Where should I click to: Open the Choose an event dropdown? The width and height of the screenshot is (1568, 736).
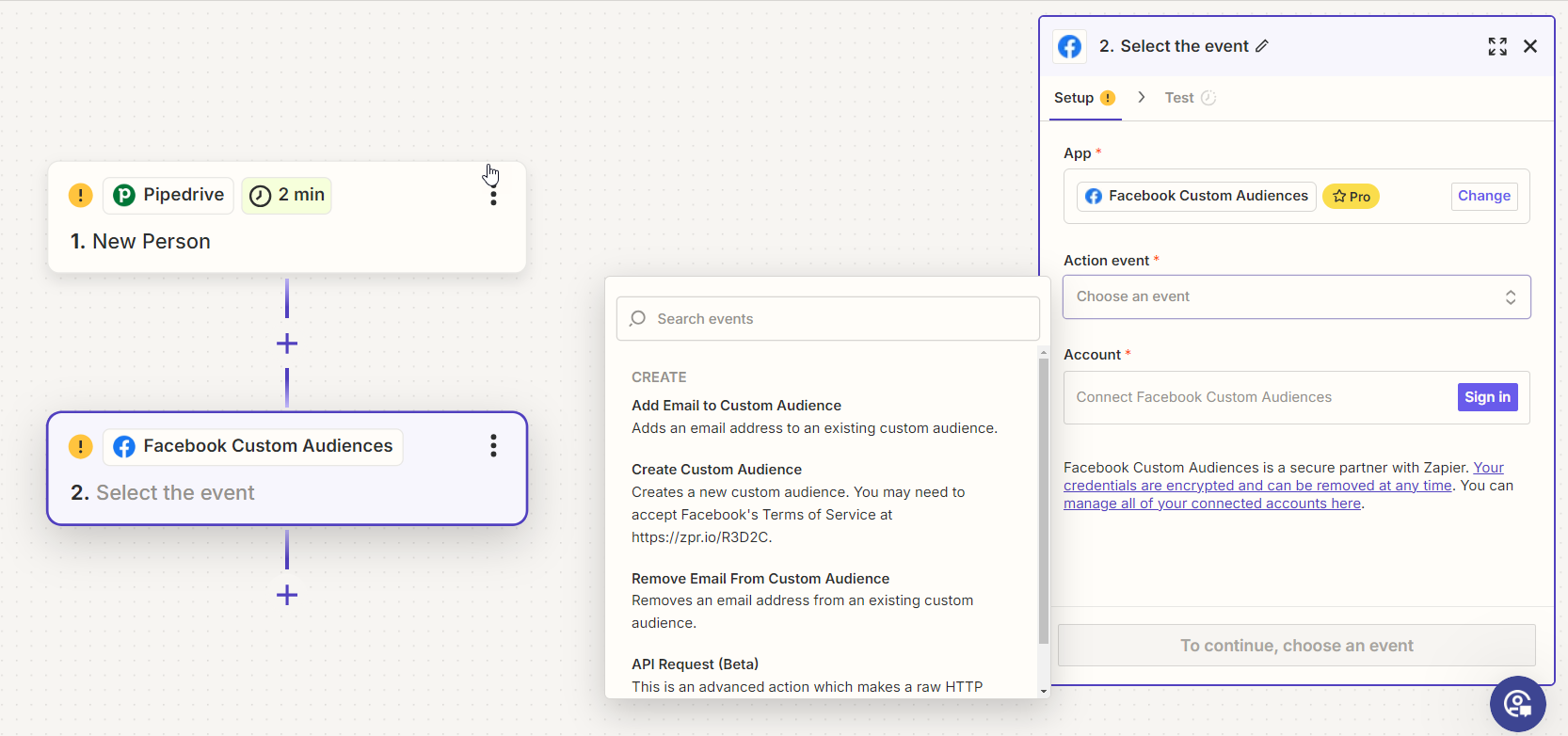point(1296,296)
